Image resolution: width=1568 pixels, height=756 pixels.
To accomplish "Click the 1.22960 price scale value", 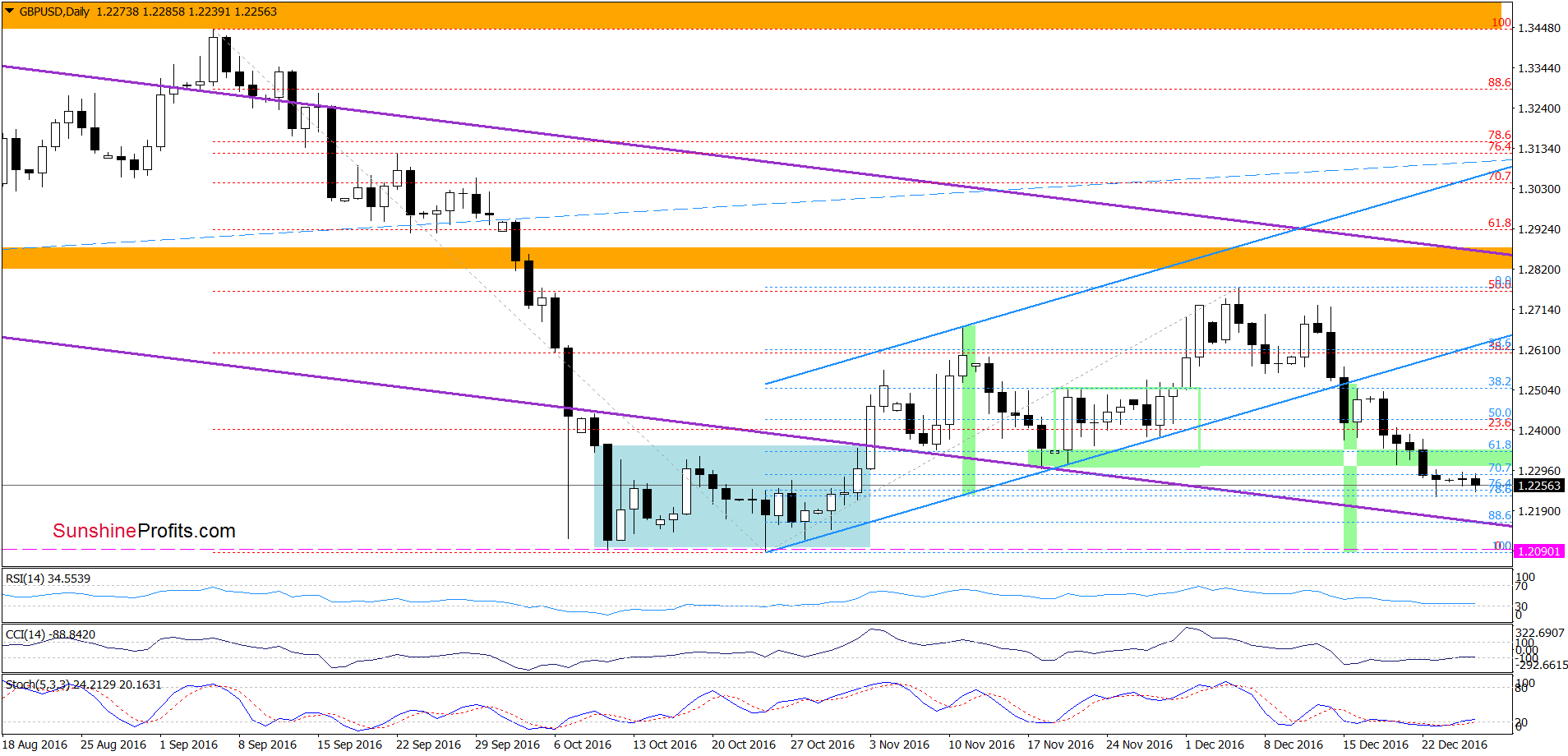I will point(1538,471).
